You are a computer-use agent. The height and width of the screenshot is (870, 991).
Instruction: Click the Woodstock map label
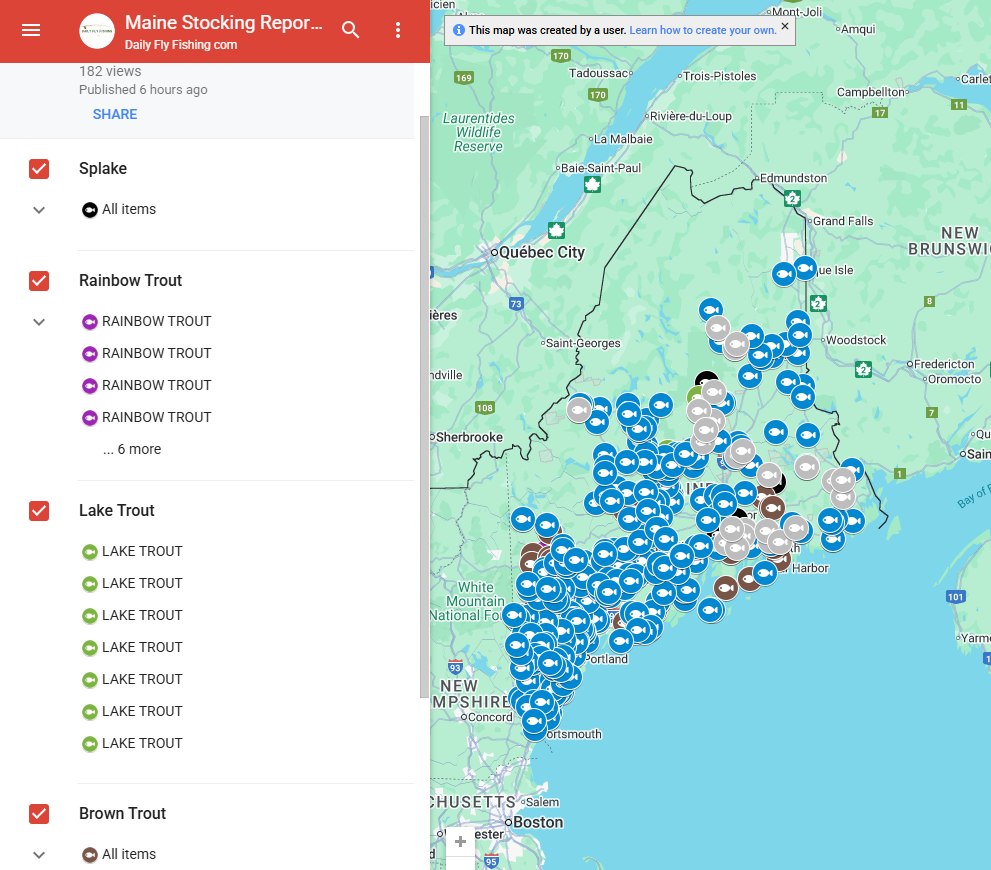856,340
